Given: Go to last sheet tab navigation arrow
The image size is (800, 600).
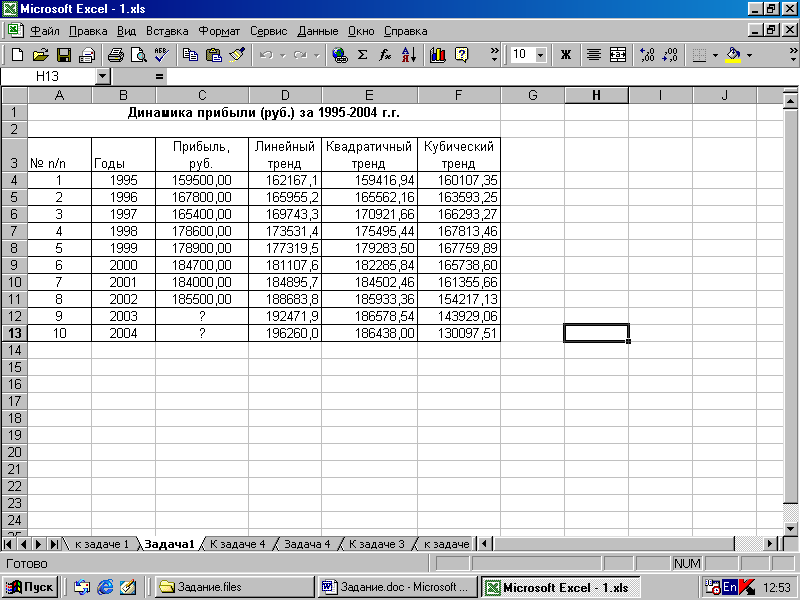Looking at the screenshot, I should (54, 544).
